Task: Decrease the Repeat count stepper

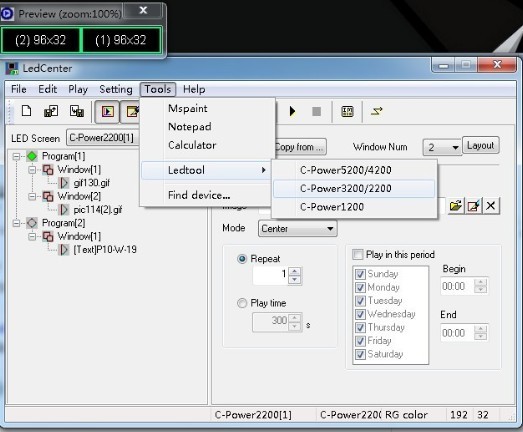Action: pyautogui.click(x=295, y=280)
